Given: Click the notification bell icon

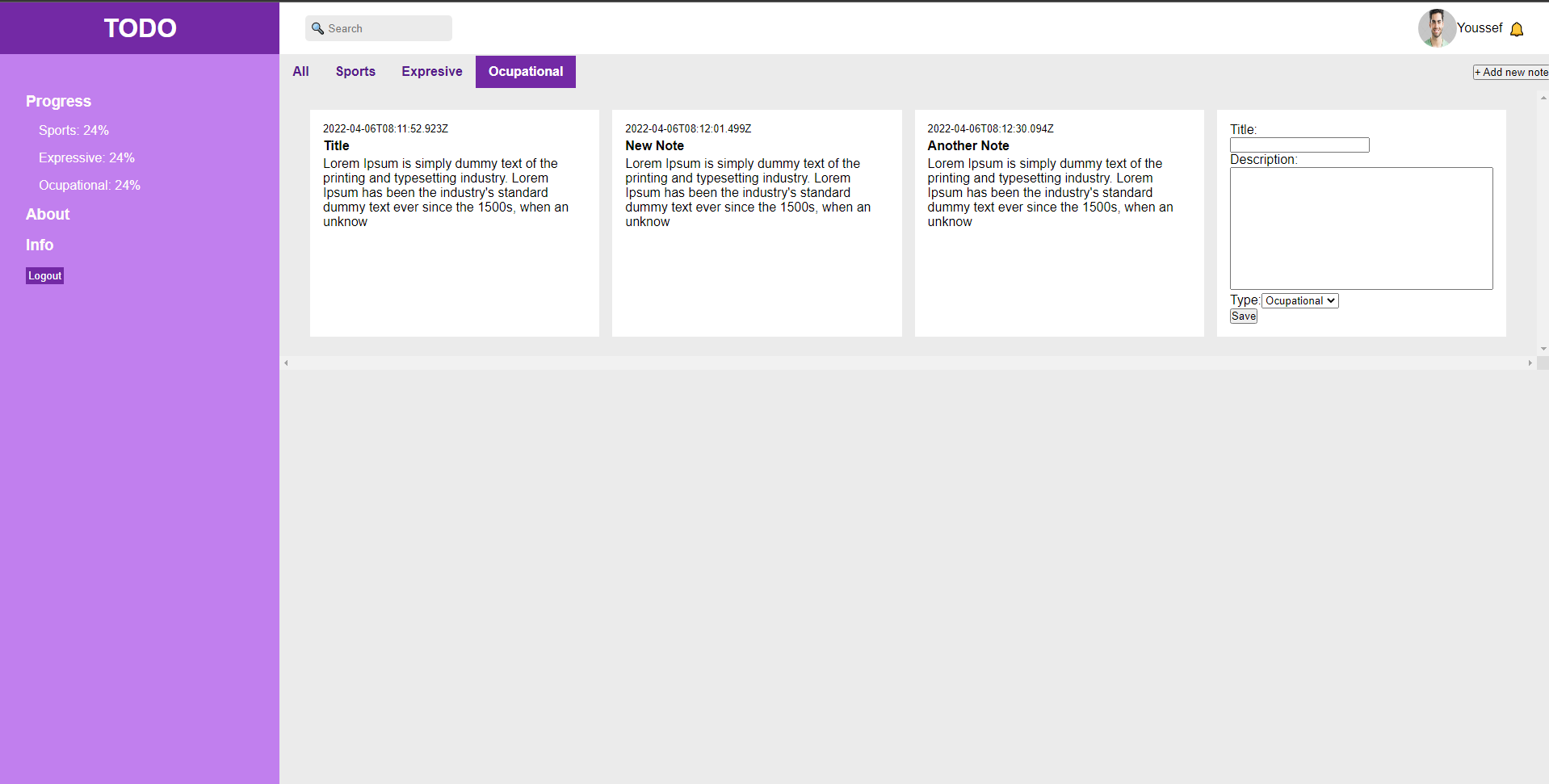Looking at the screenshot, I should click(x=1517, y=29).
